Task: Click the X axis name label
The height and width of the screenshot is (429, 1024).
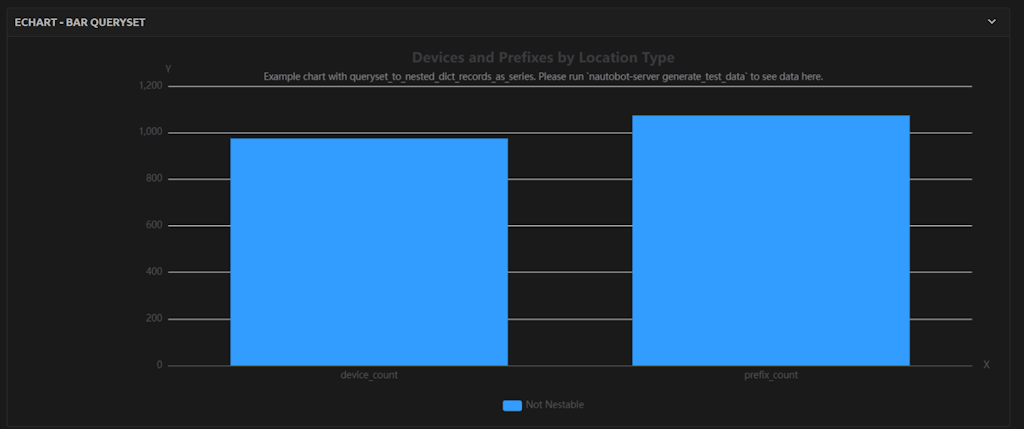Action: (x=986, y=365)
